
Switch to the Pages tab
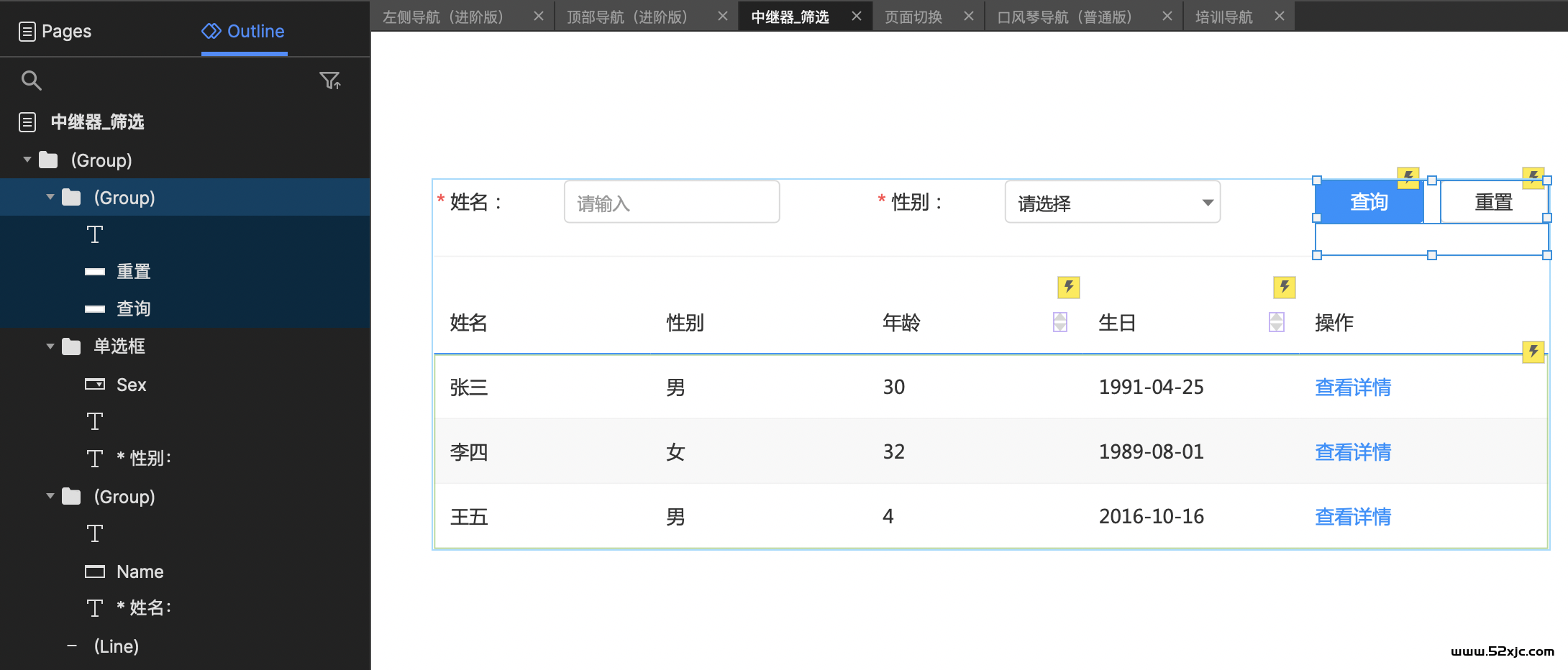click(x=55, y=31)
